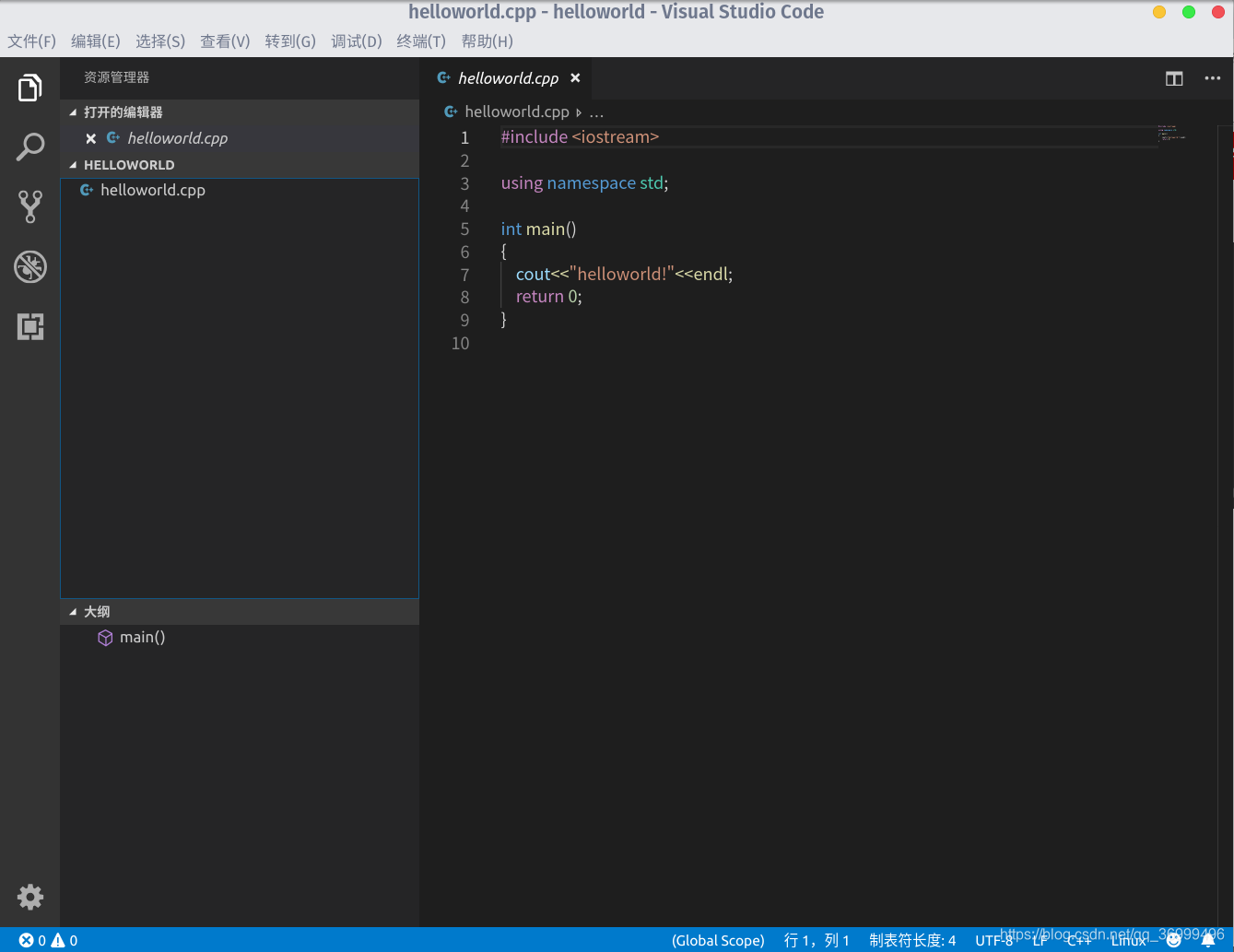Click the cube symbol icon beside main()
The height and width of the screenshot is (952, 1234).
click(x=105, y=638)
